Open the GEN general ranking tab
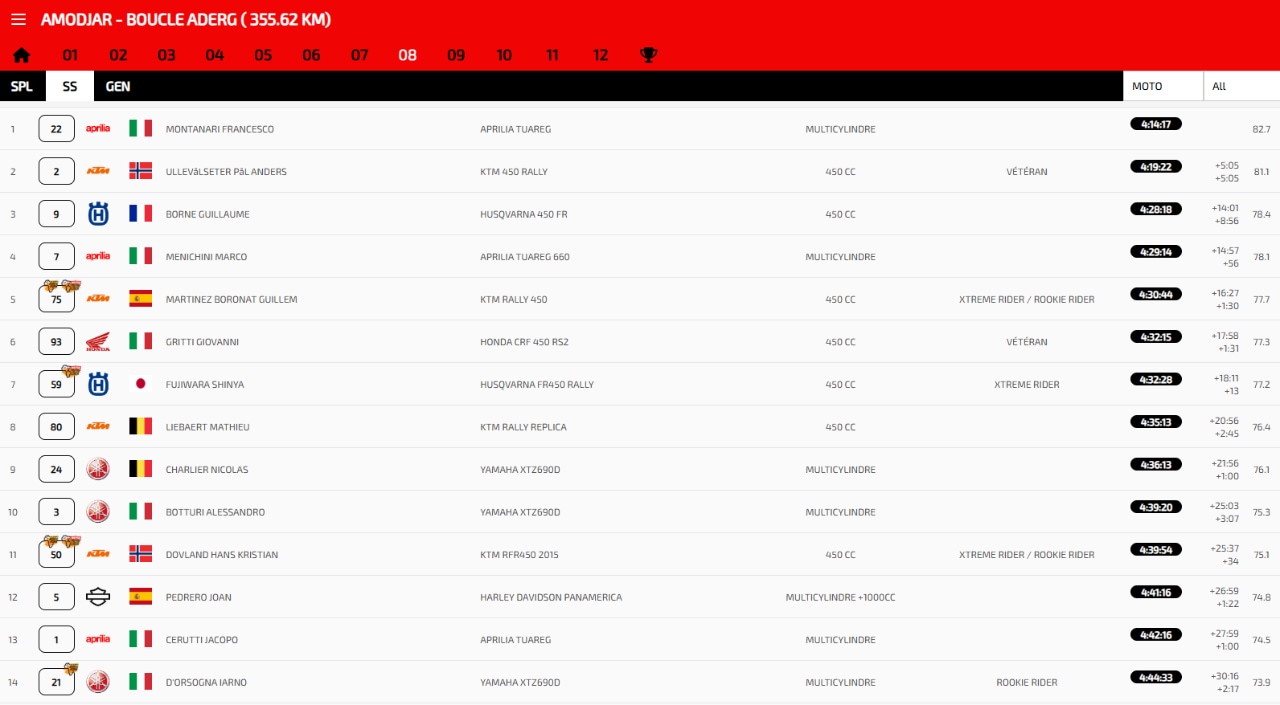Image resolution: width=1280 pixels, height=705 pixels. pyautogui.click(x=118, y=86)
